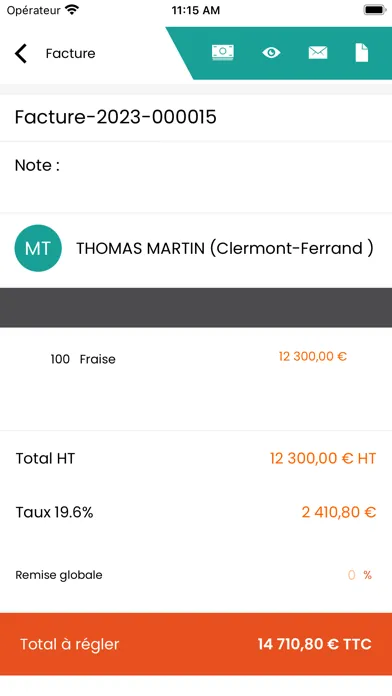The height and width of the screenshot is (696, 392).
Task: Check the Wi-Fi status icon
Action: [71, 10]
